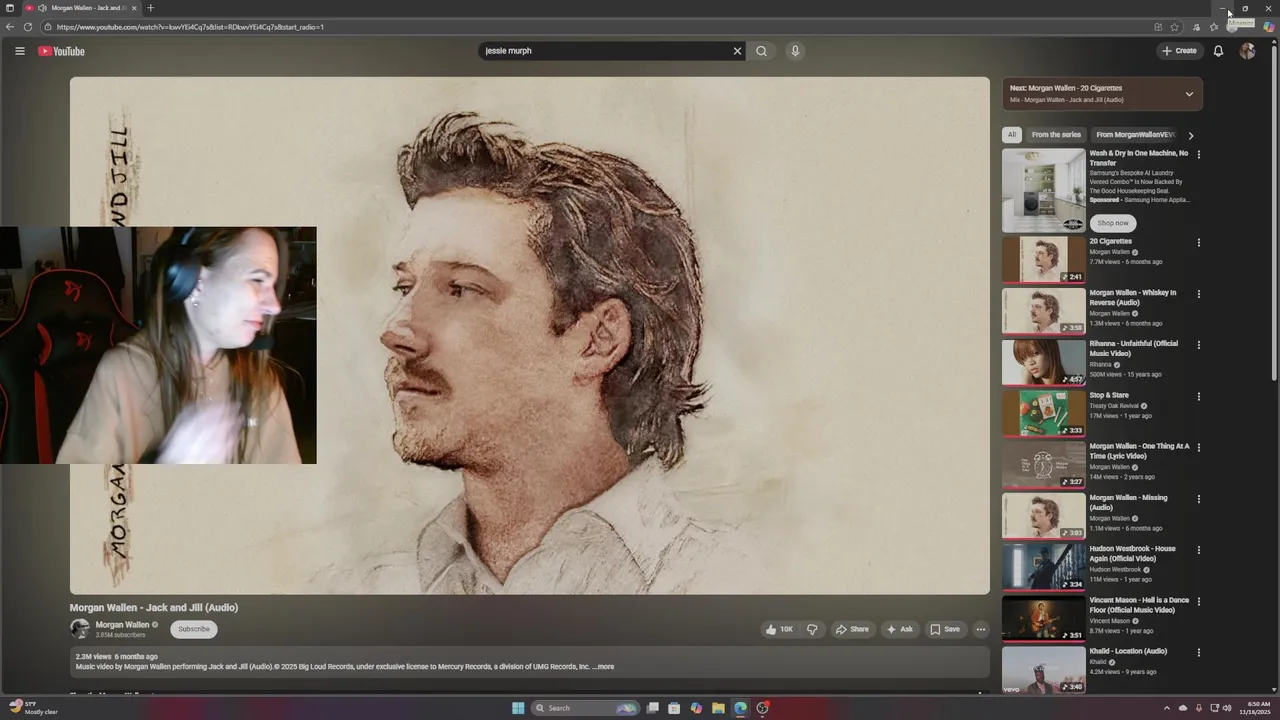
Task: Select the From MorganWallenVEVO chip
Action: pos(1135,135)
